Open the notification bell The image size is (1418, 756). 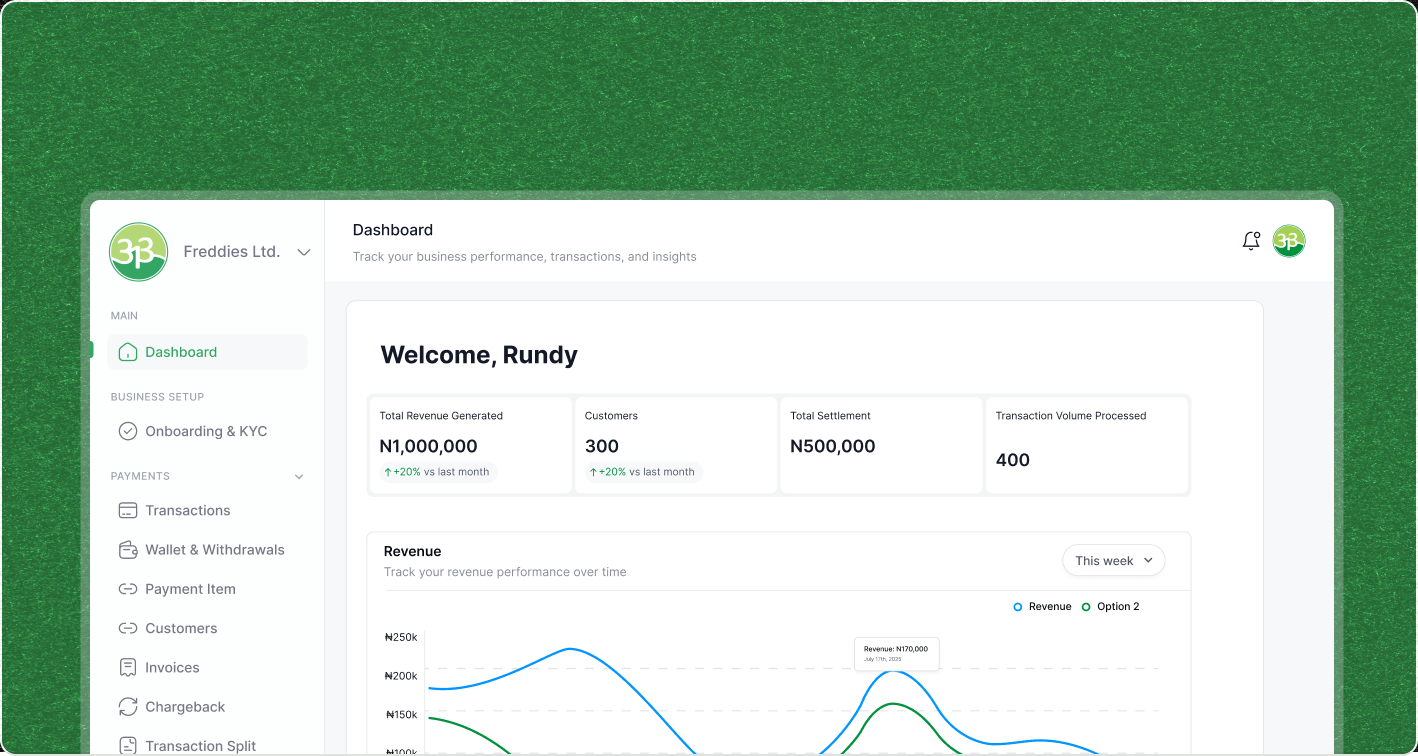pyautogui.click(x=1250, y=241)
